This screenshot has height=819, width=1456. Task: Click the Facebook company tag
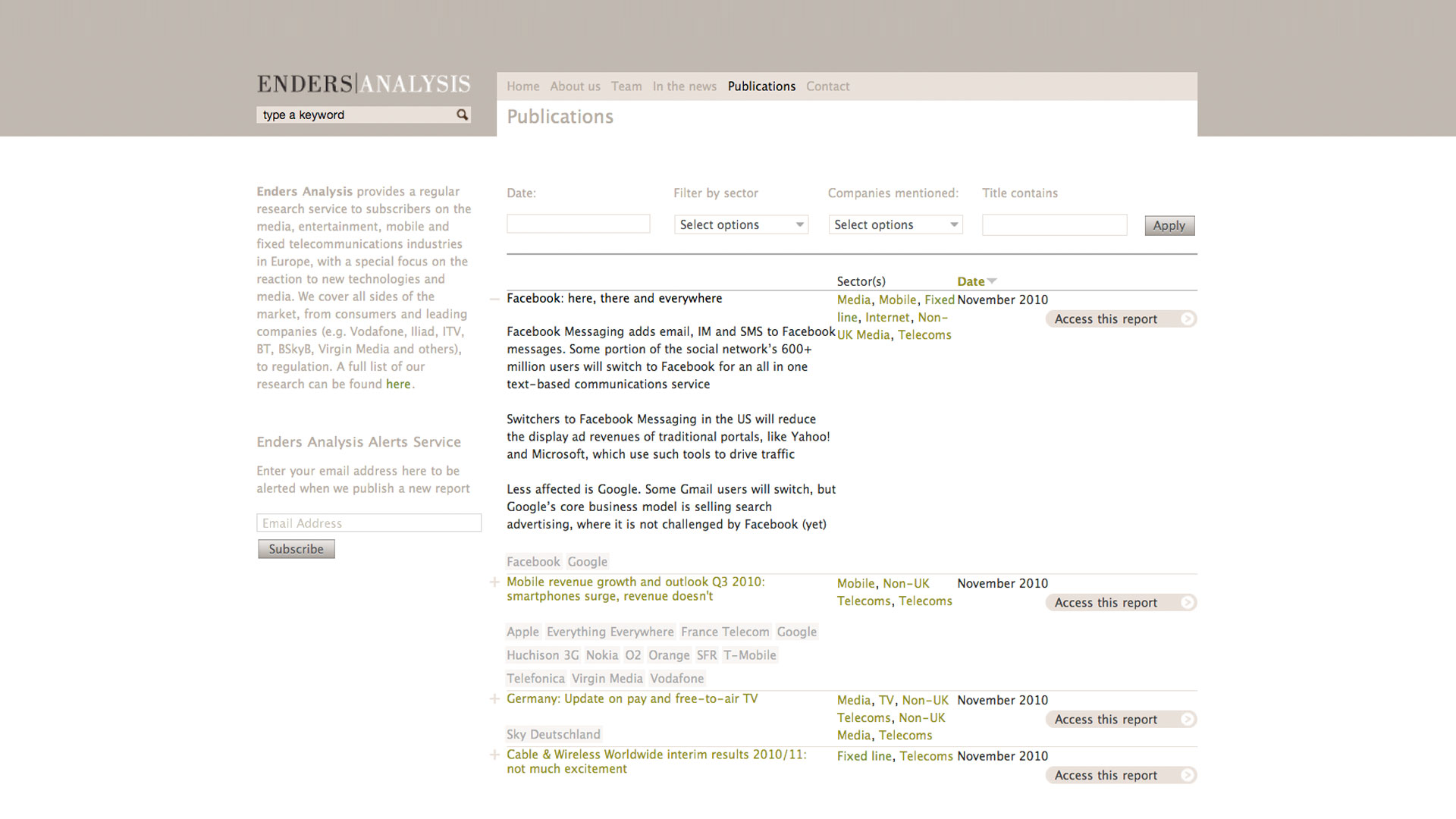[x=533, y=562]
